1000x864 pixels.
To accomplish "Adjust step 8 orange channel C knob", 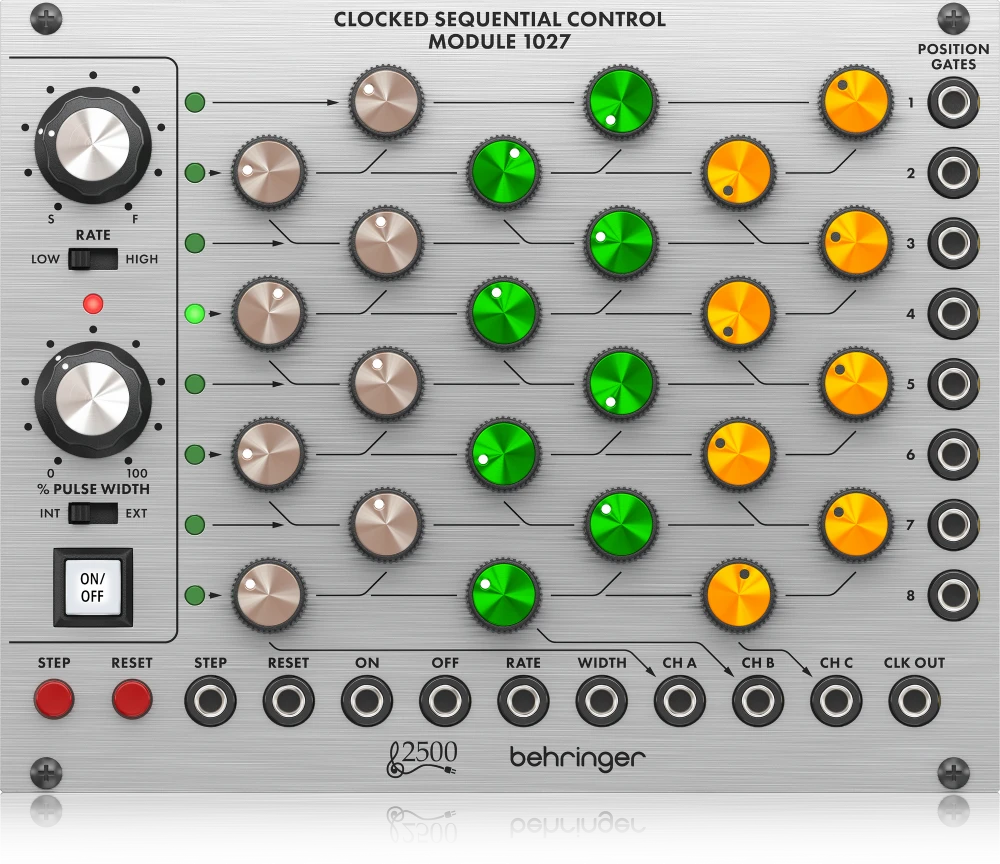I will [738, 596].
